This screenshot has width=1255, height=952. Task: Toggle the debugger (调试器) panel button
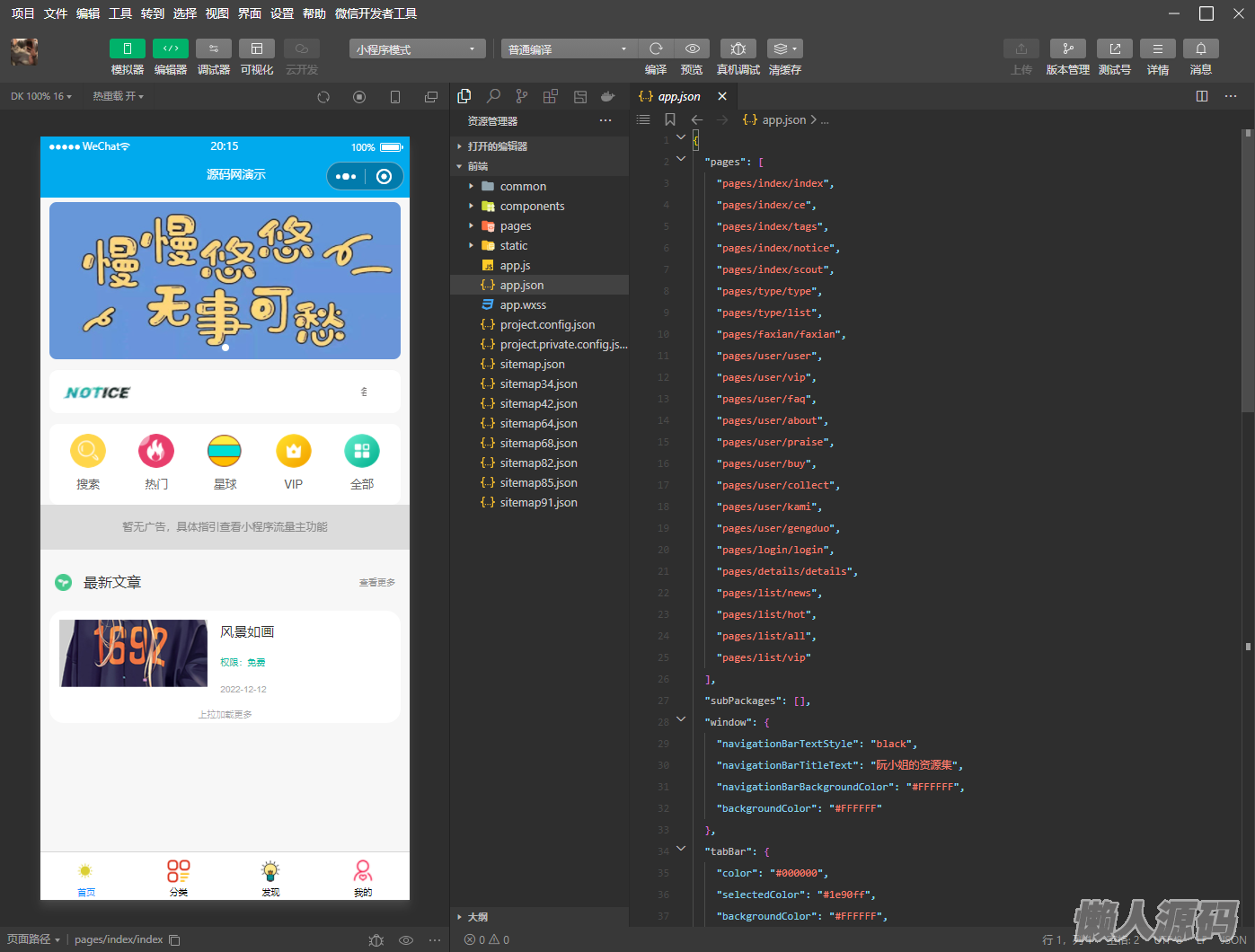click(x=213, y=48)
